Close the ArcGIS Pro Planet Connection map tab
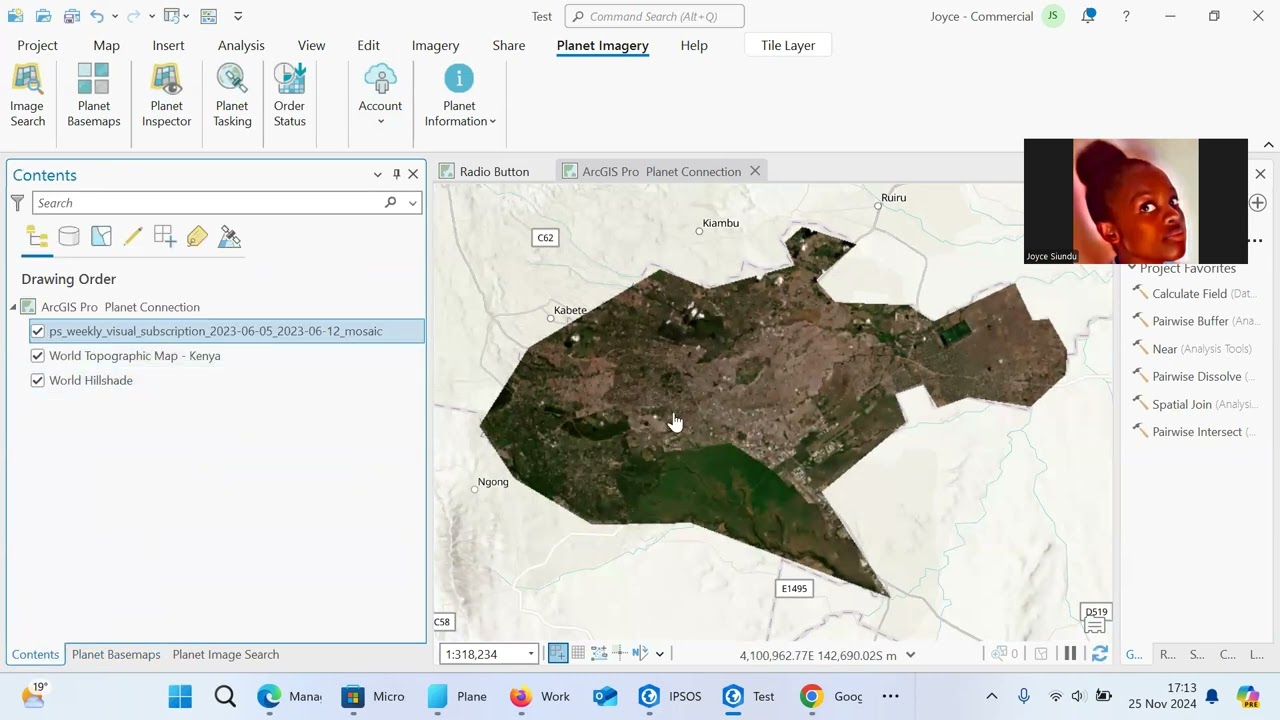This screenshot has width=1280, height=720. (x=755, y=172)
